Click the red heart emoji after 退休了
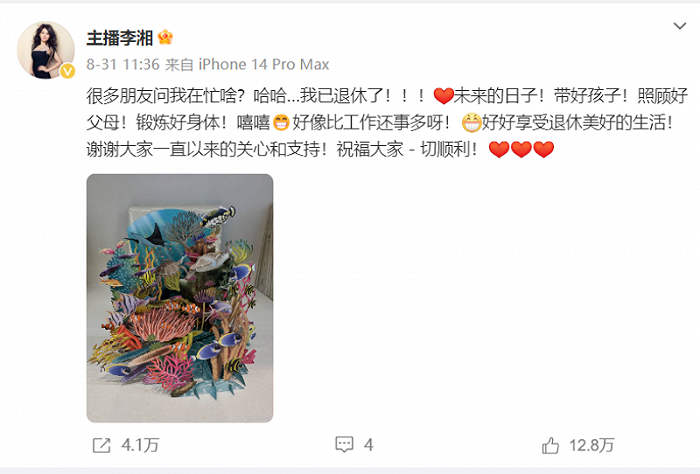700x474 pixels. point(443,96)
